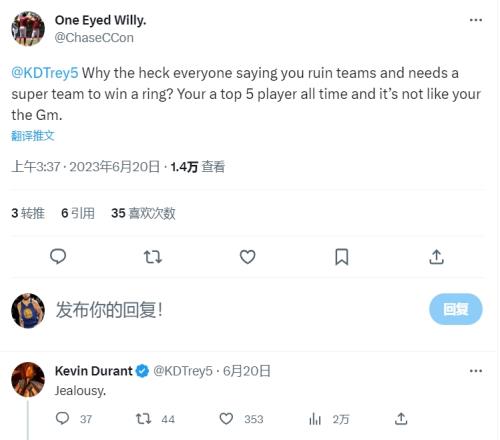Like Kevin Durant's reply, which has 353 likes
Viewport: 500px width, 440px height.
point(226,419)
